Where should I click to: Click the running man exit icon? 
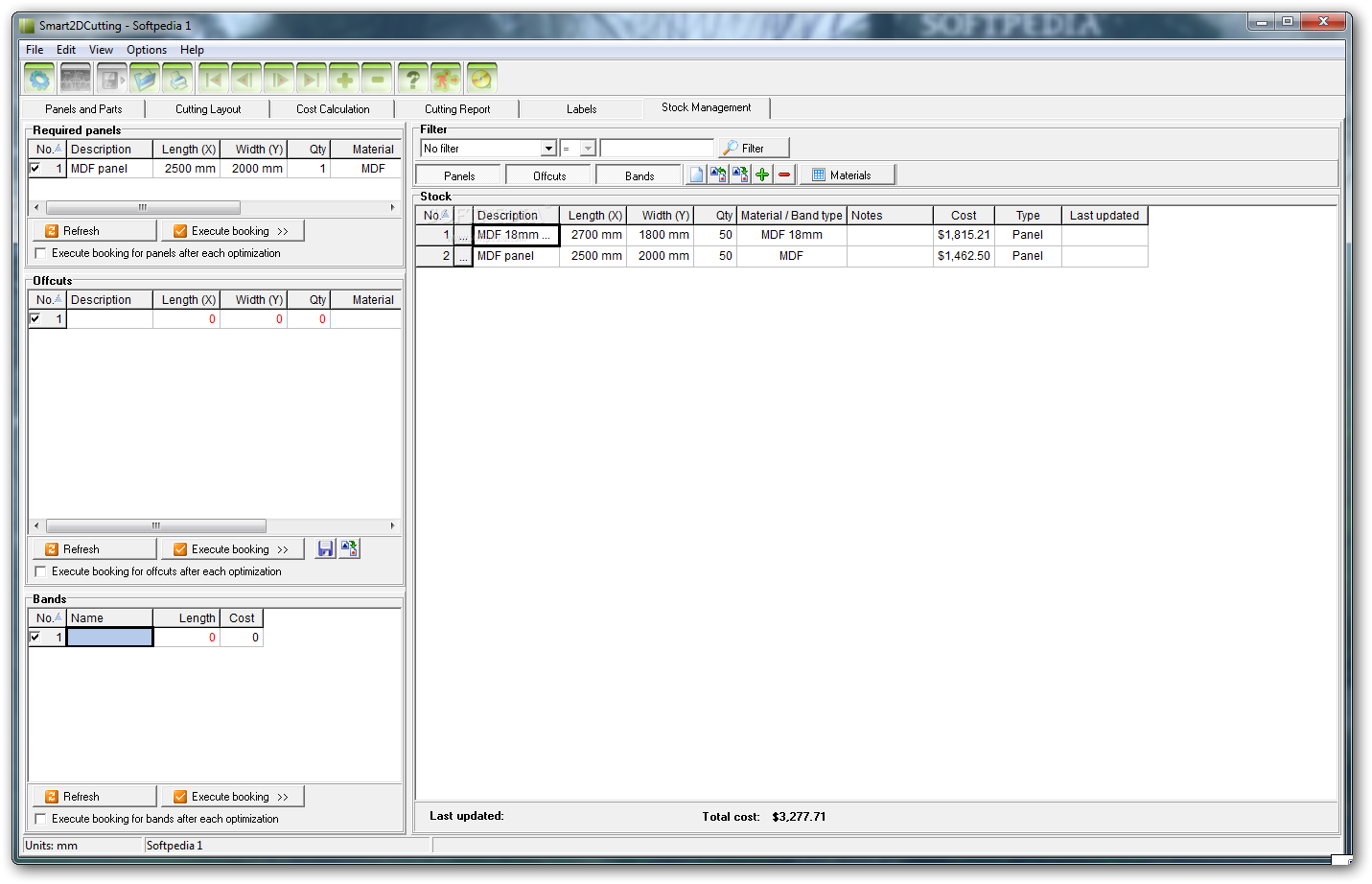[x=446, y=79]
